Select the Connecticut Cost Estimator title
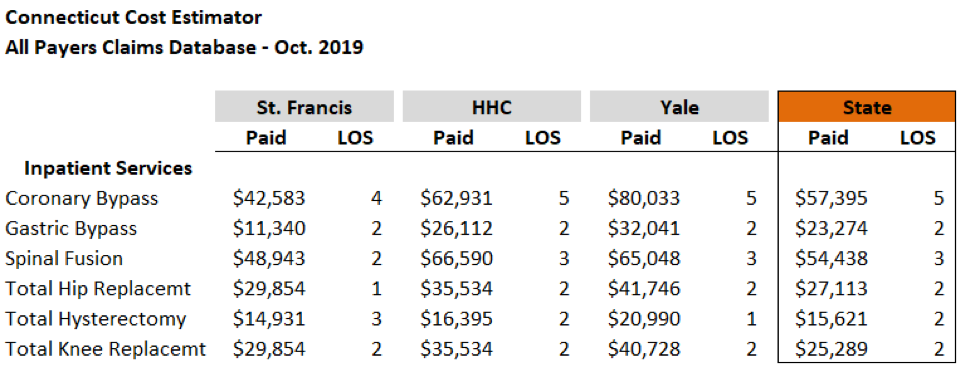The width and height of the screenshot is (974, 381). (x=134, y=17)
